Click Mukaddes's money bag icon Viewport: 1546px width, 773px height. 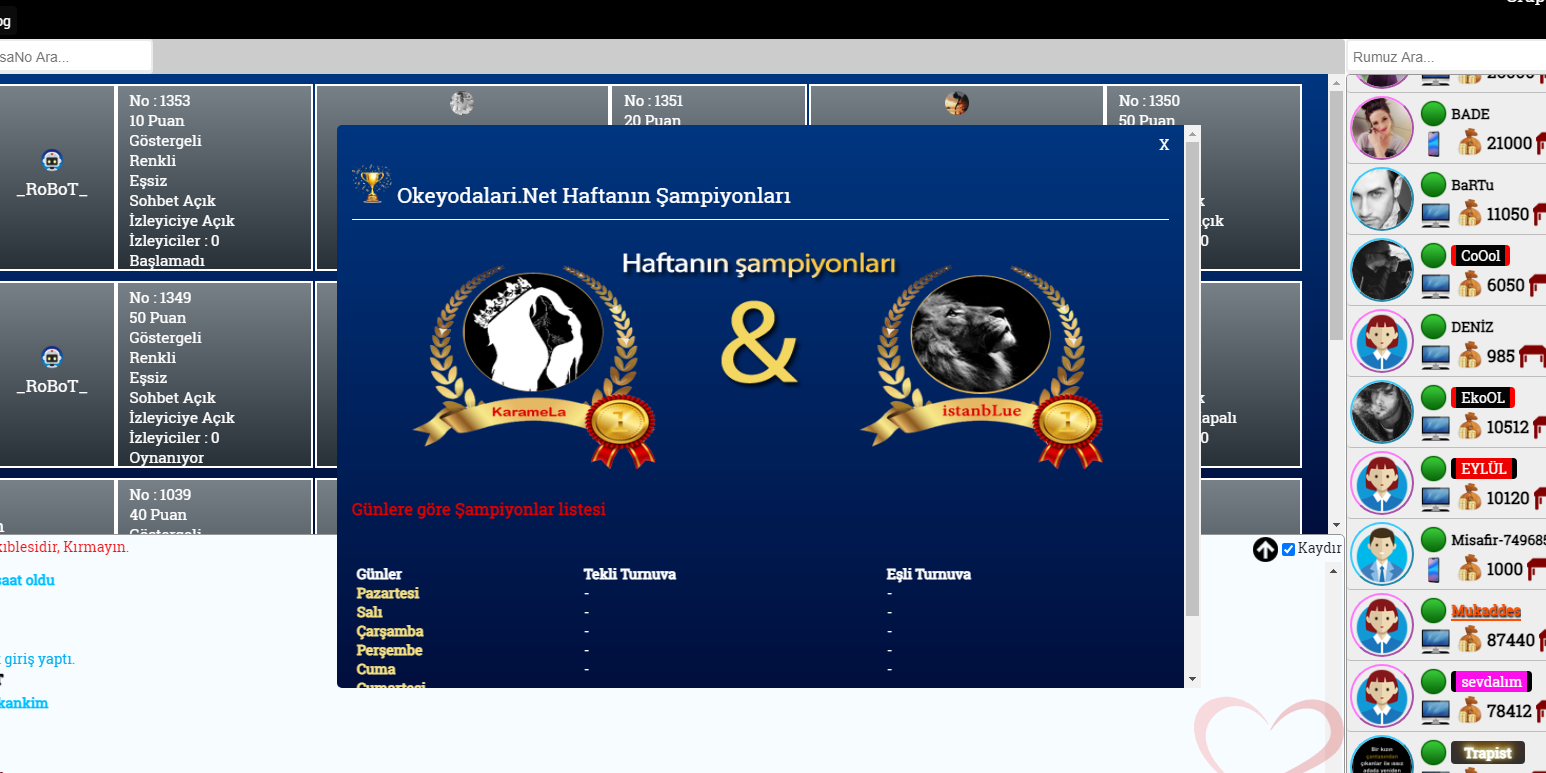(1469, 640)
